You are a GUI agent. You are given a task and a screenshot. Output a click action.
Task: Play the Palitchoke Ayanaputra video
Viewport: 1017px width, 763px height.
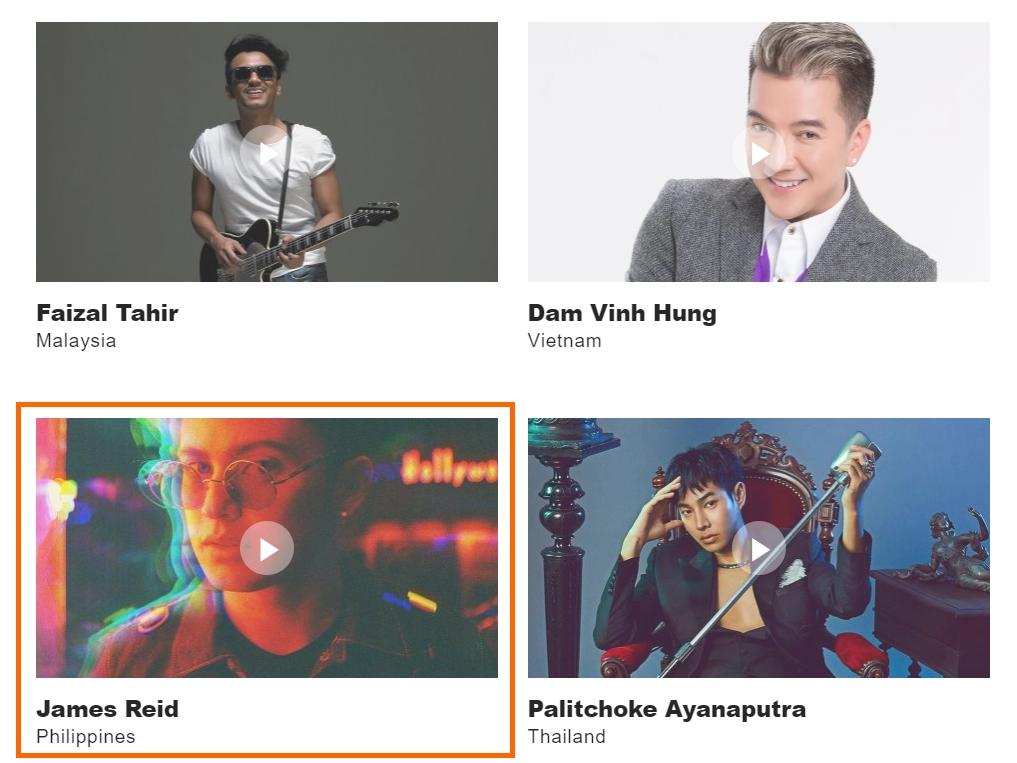759,548
